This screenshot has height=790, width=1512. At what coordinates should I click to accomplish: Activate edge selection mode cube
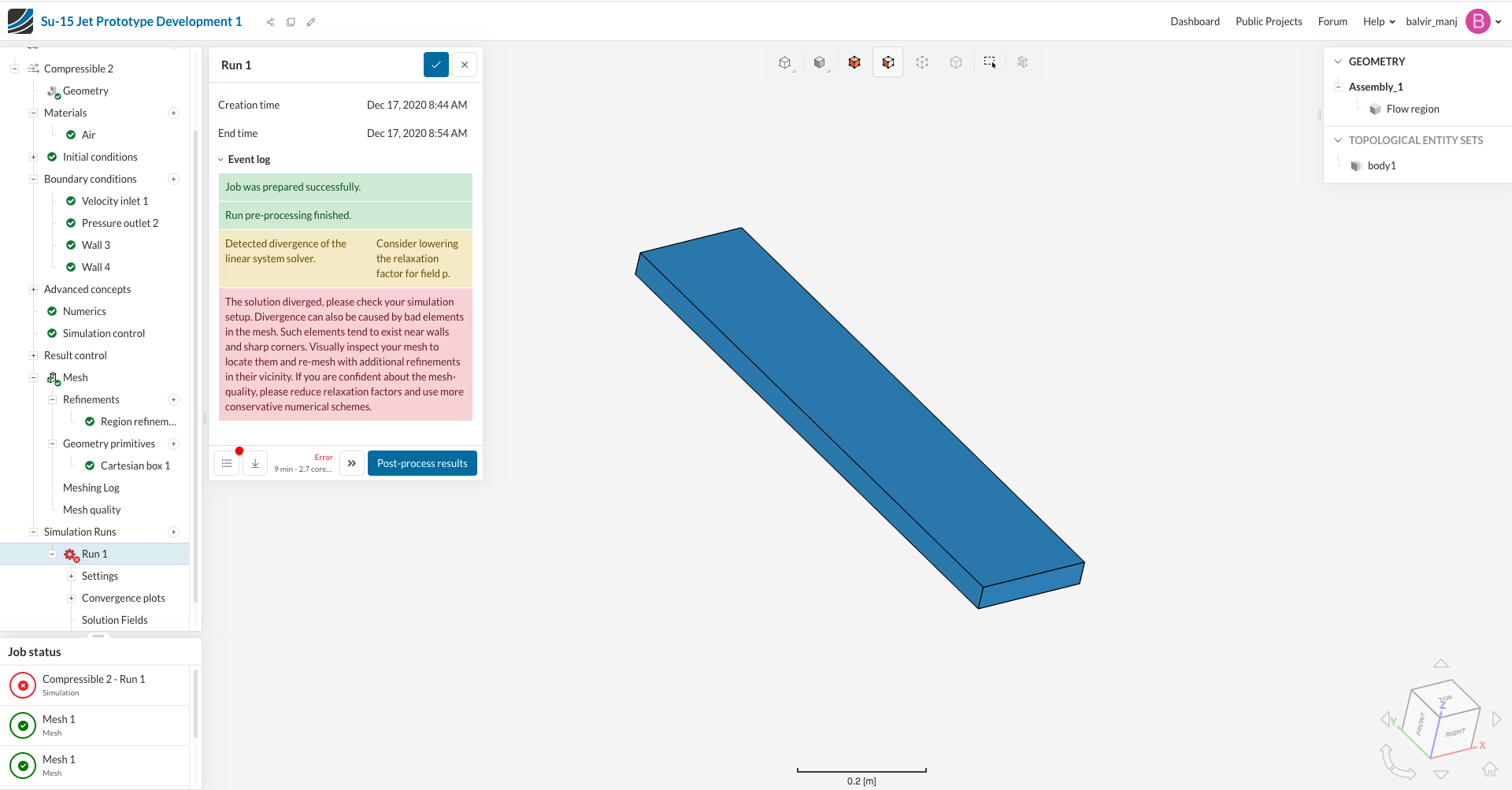922,62
